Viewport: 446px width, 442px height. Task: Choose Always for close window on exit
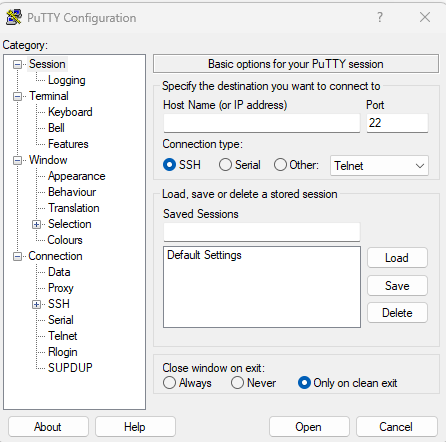click(169, 383)
